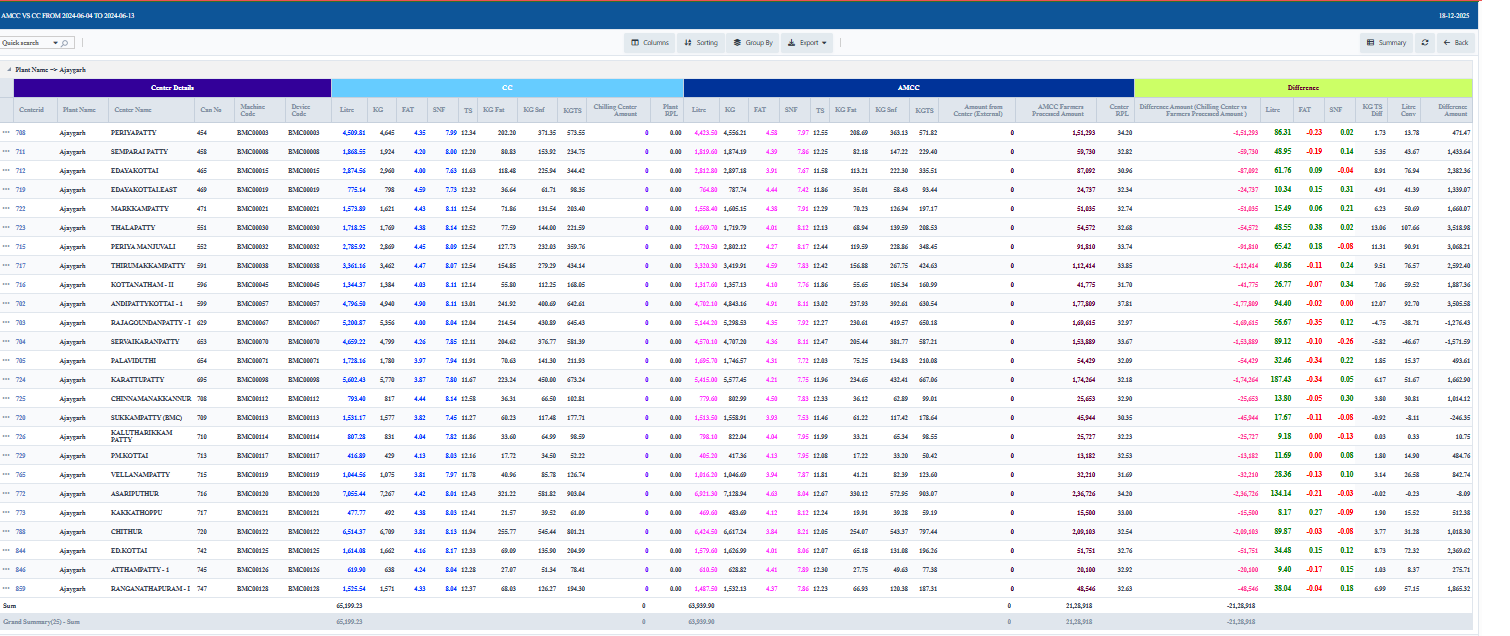This screenshot has height=636, width=1510.
Task: Collapse the Plant Name Ajaygarh group
Action: coord(10,70)
